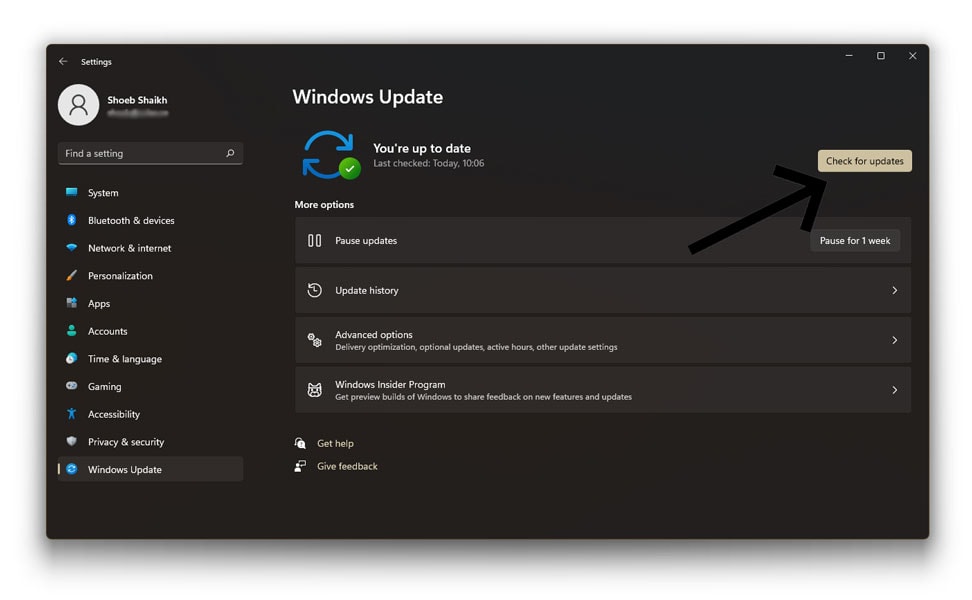The height and width of the screenshot is (600, 972).
Task: Click the search magnifier icon
Action: (x=230, y=153)
